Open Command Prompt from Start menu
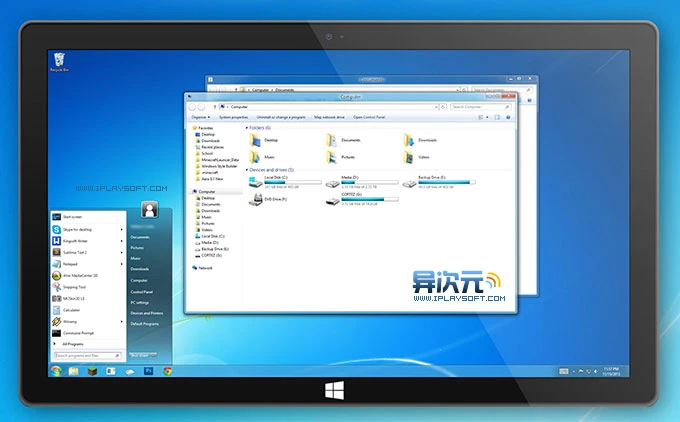Viewport: 680px width, 422px height. coord(87,333)
